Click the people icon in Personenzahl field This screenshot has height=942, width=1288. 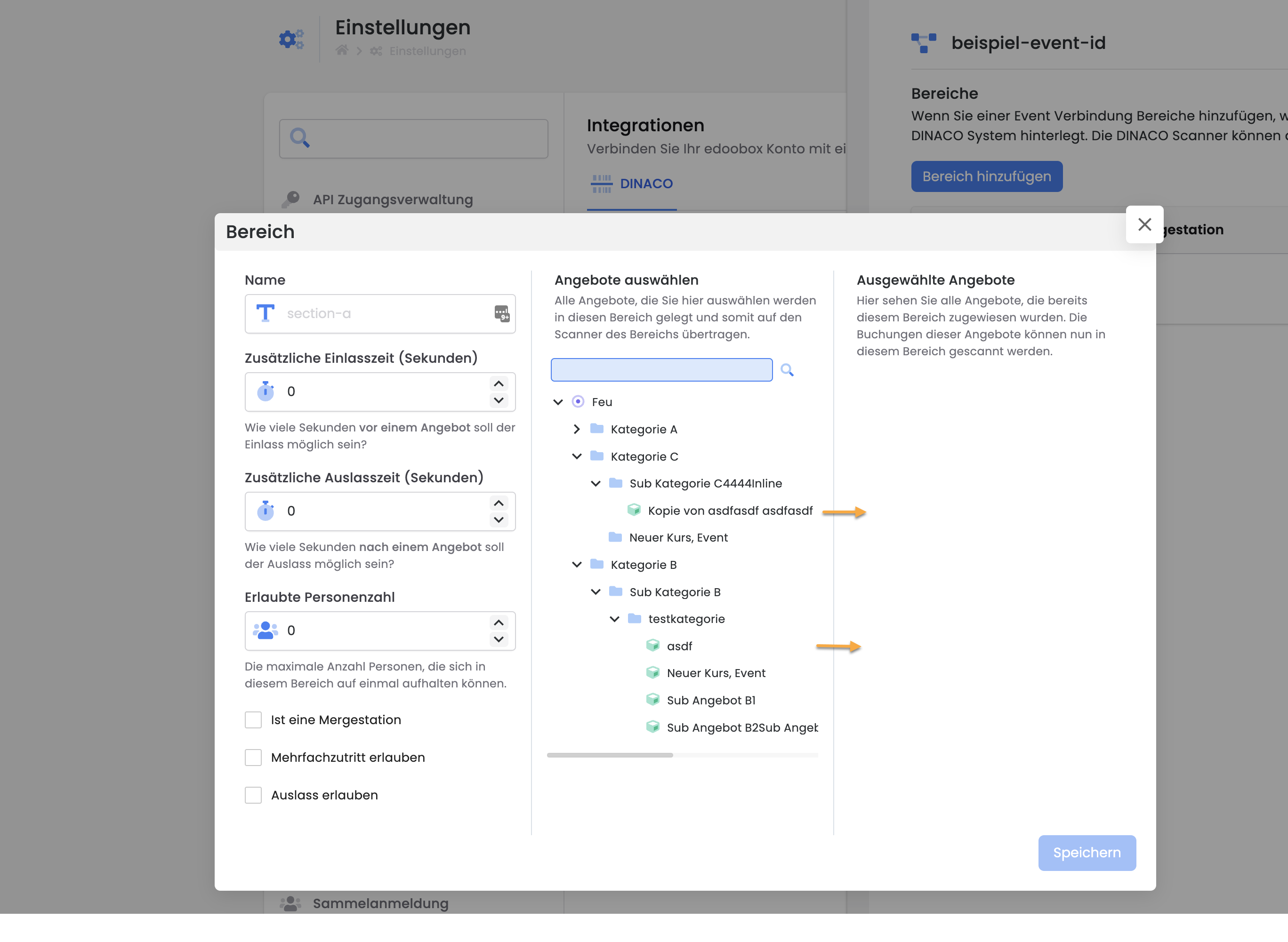tap(265, 630)
